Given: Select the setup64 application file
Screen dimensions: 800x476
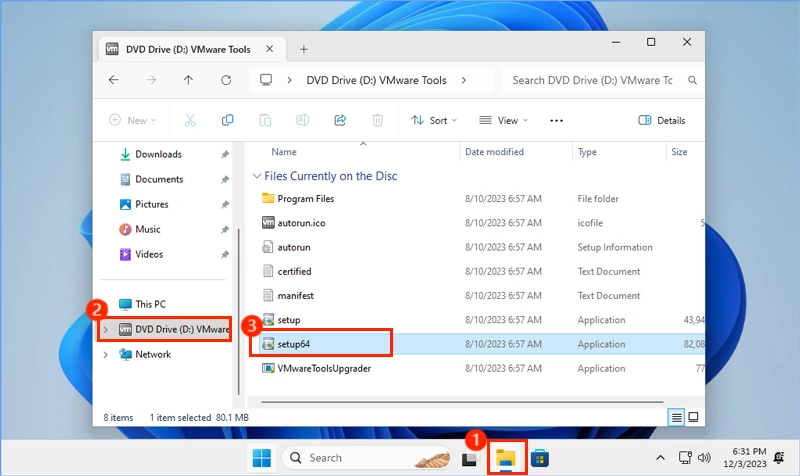Looking at the screenshot, I should tap(293, 344).
